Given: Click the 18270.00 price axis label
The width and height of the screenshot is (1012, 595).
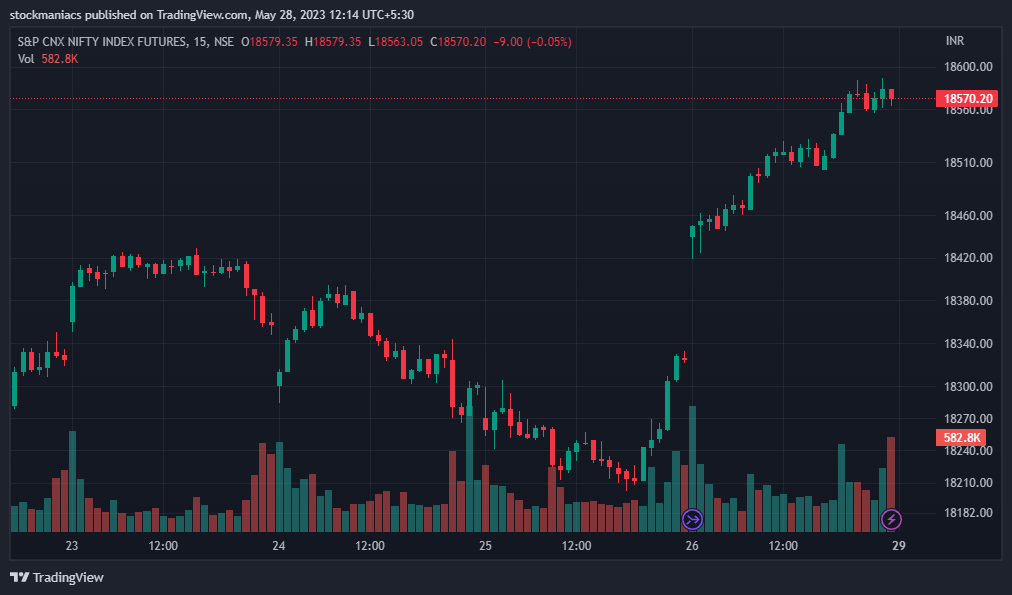Looking at the screenshot, I should pyautogui.click(x=968, y=419).
